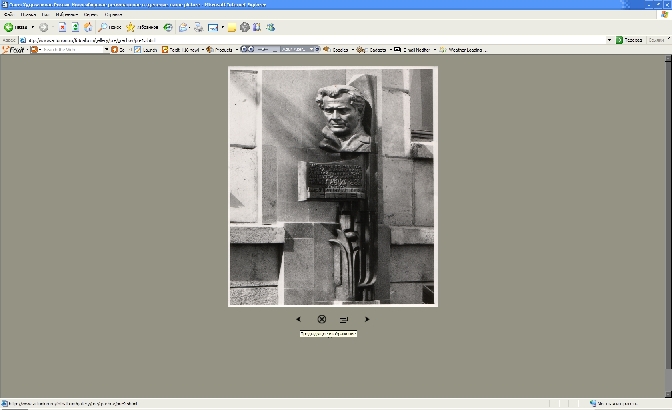The width and height of the screenshot is (672, 410).
Task: Click the vertical scrollbar up arrow
Action: pos(668,58)
